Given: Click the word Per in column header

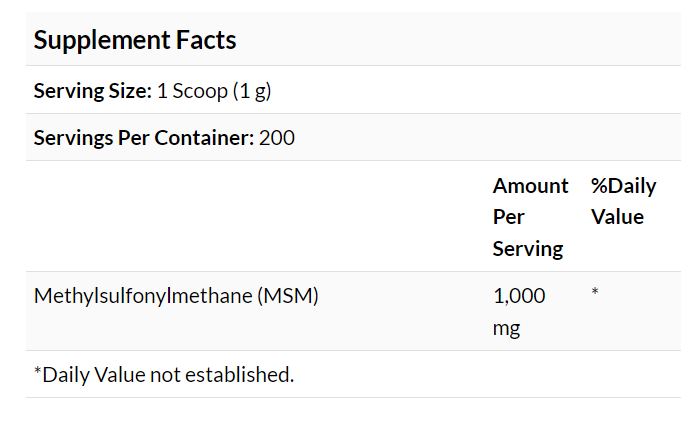Looking at the screenshot, I should [508, 216].
